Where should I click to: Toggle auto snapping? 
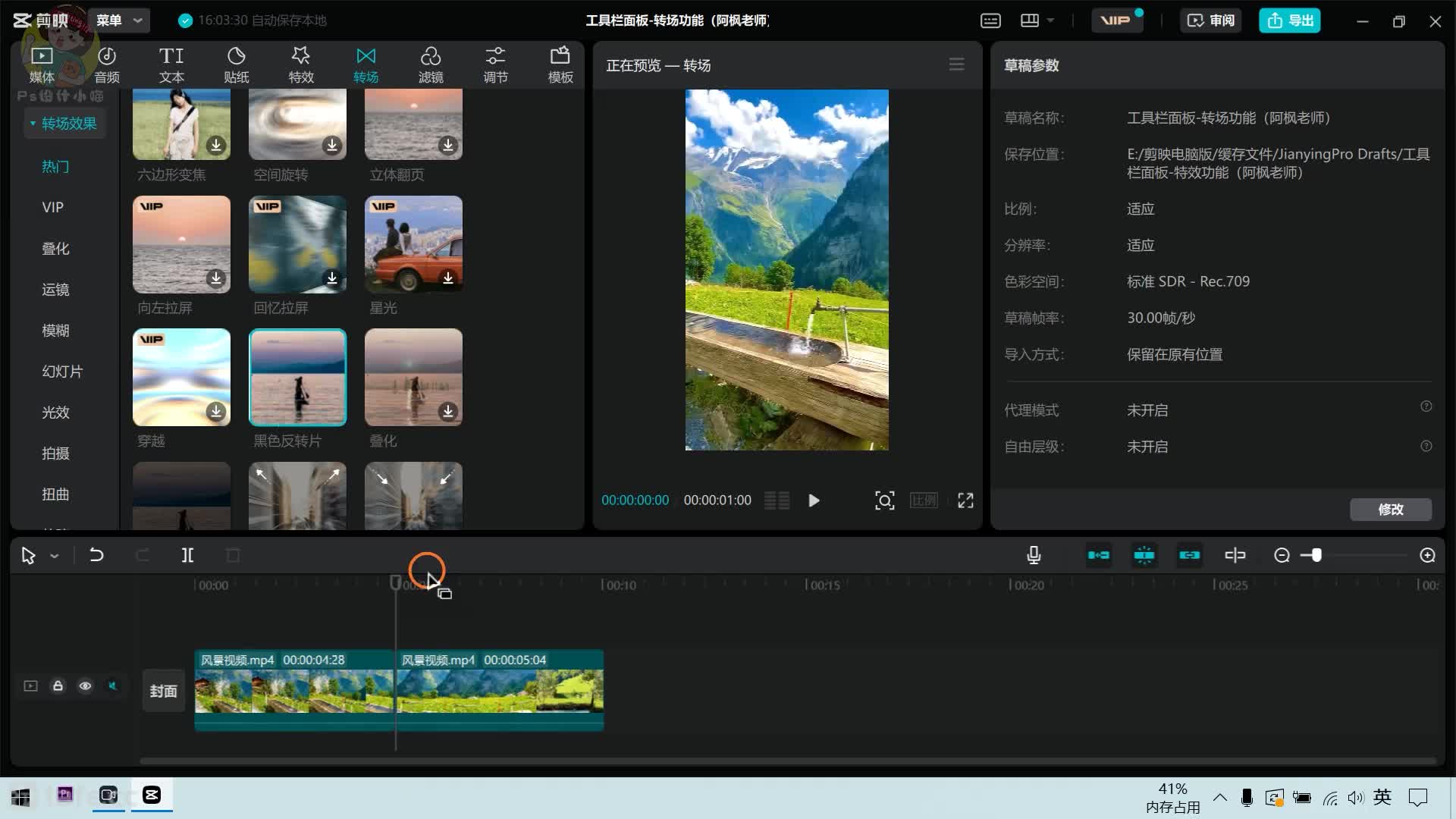pyautogui.click(x=1144, y=555)
